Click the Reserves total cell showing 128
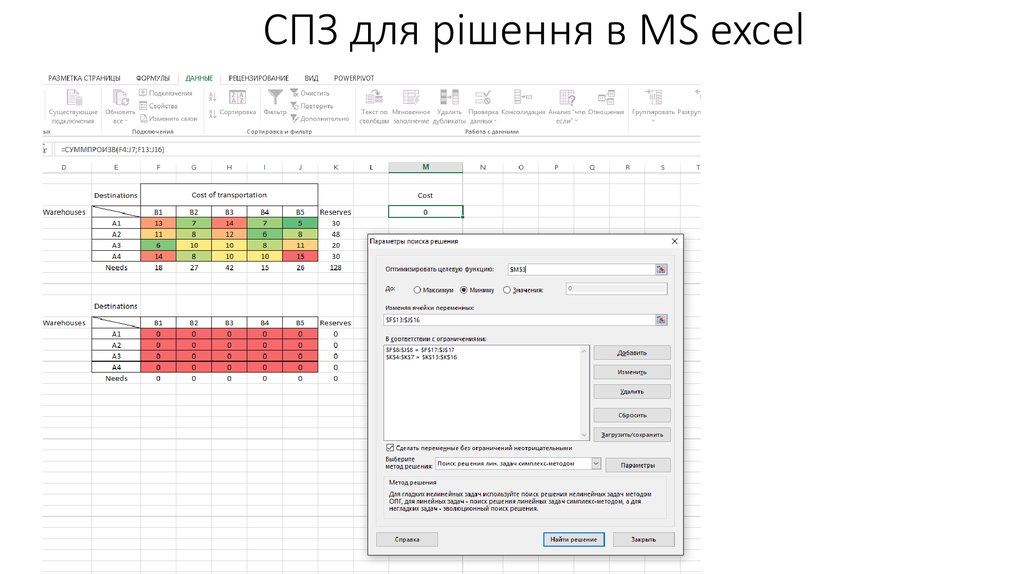1024x574 pixels. tap(336, 268)
